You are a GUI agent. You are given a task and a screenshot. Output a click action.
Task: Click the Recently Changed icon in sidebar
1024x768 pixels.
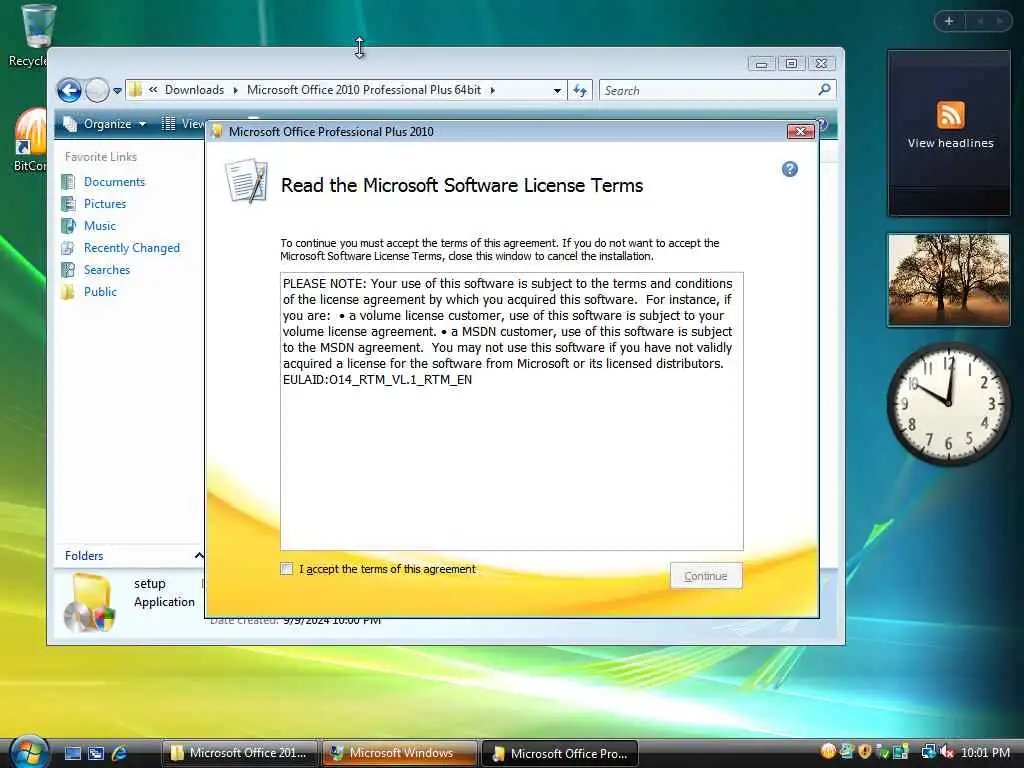point(68,248)
